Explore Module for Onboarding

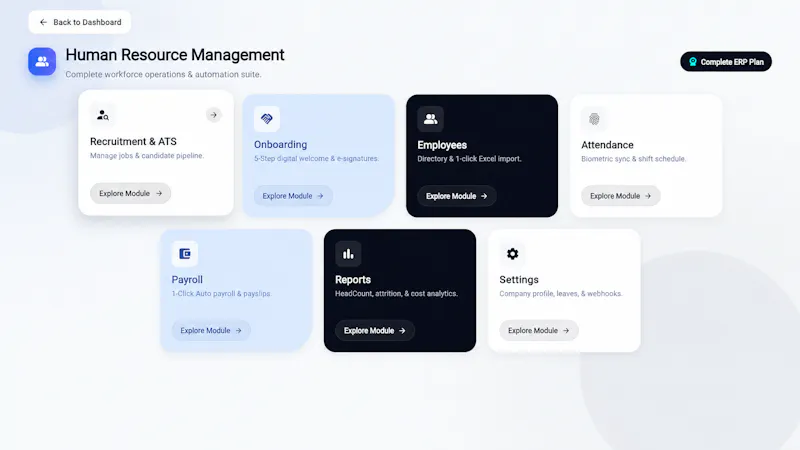[293, 196]
